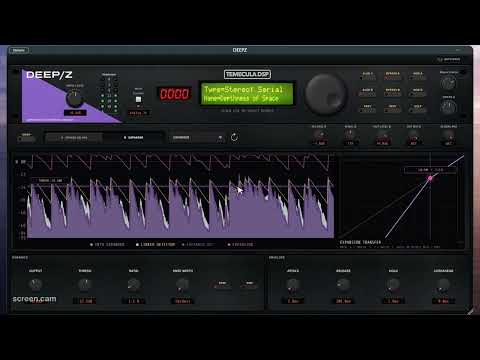Click the DEEP/Z logo
The height and width of the screenshot is (360, 480).
pyautogui.click(x=49, y=75)
